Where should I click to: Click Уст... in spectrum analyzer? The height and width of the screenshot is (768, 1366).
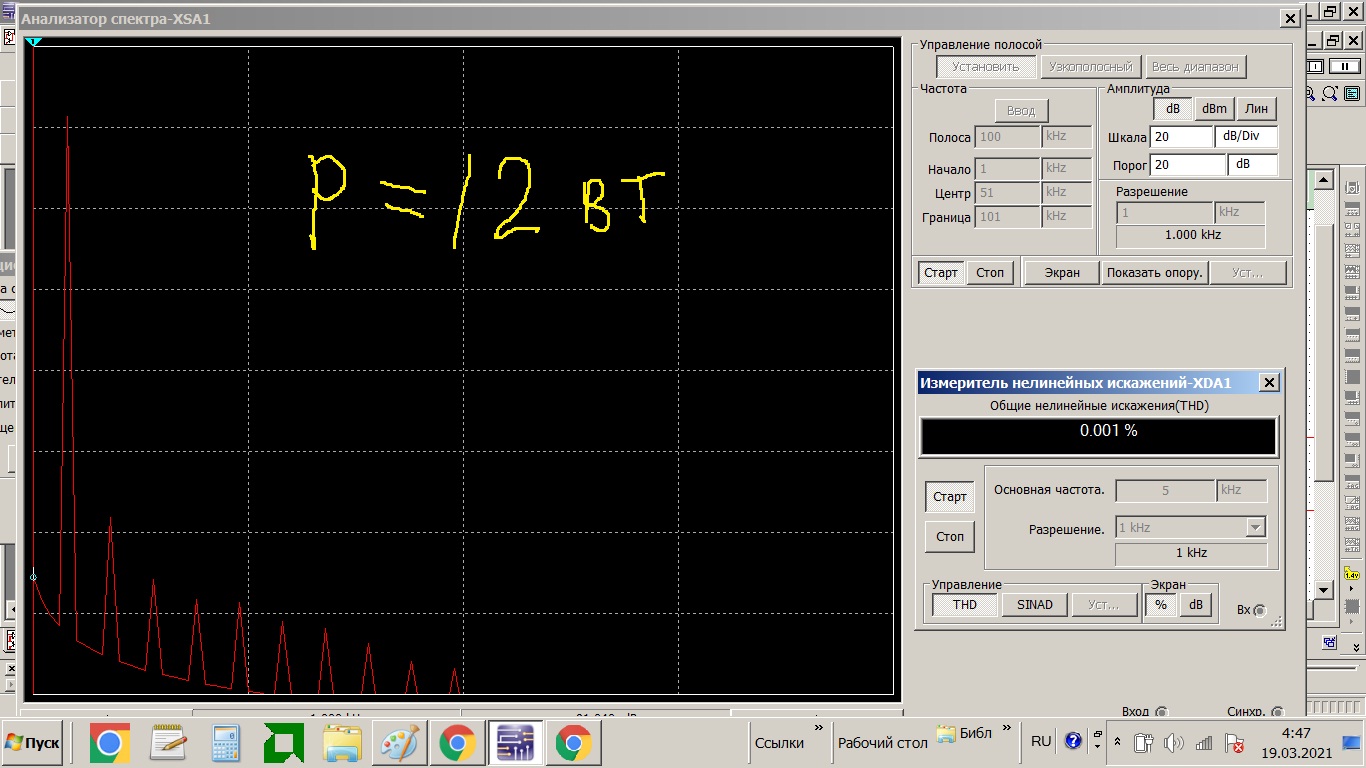click(x=1248, y=273)
